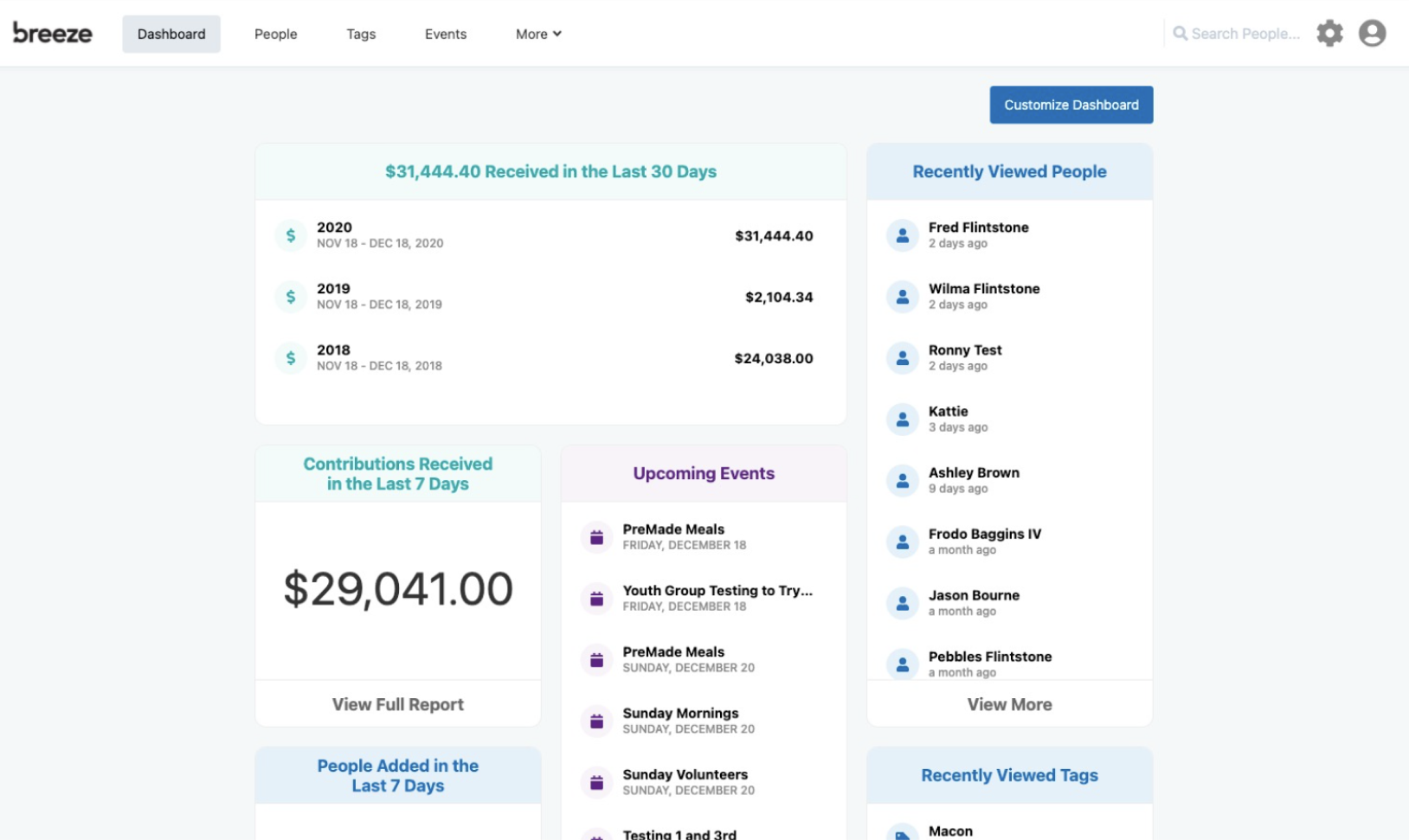This screenshot has width=1409, height=840.
Task: Click person icon next to Fred Flintstone
Action: [902, 235]
